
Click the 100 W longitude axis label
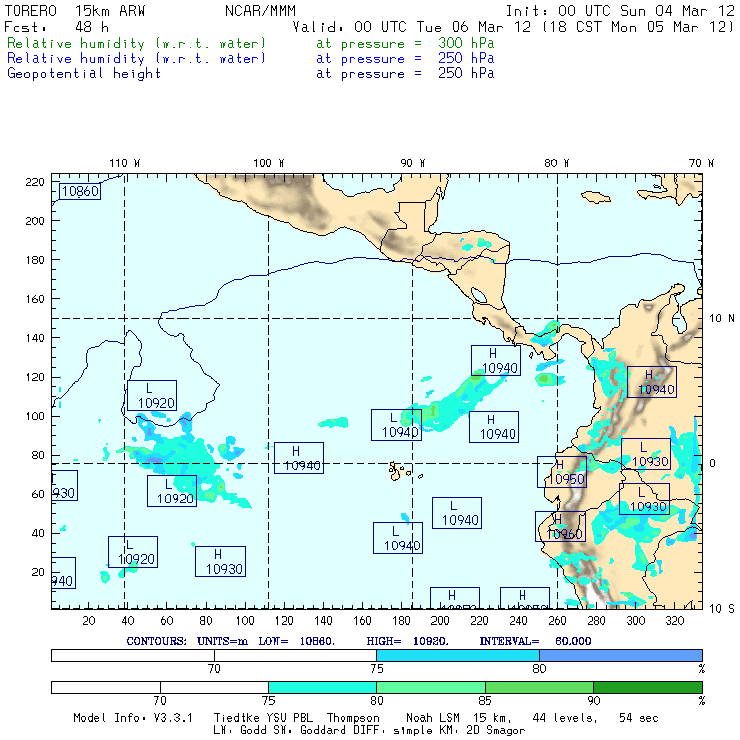pyautogui.click(x=268, y=163)
